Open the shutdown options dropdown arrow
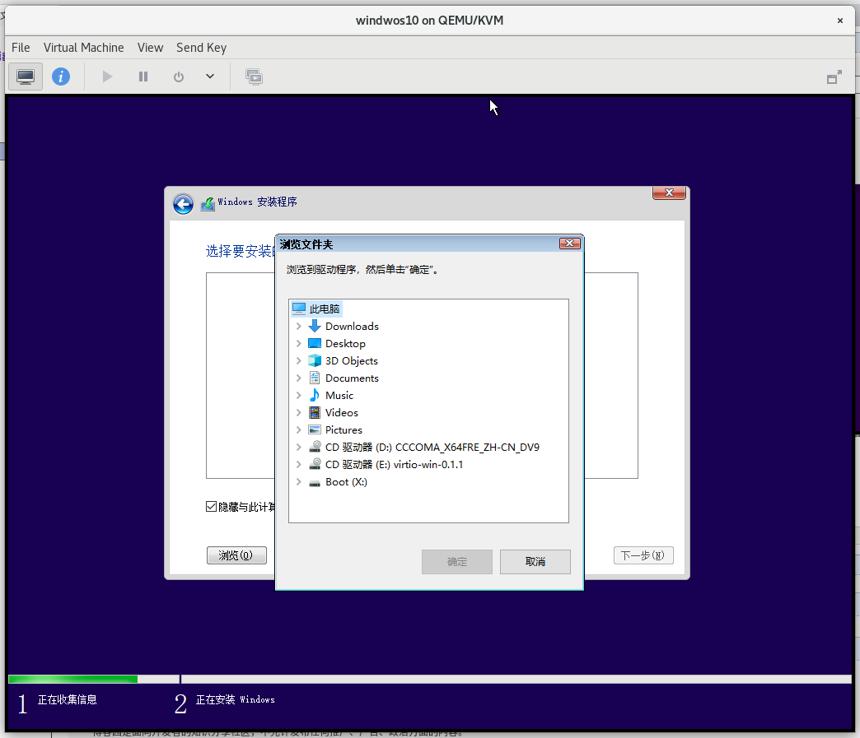 210,77
